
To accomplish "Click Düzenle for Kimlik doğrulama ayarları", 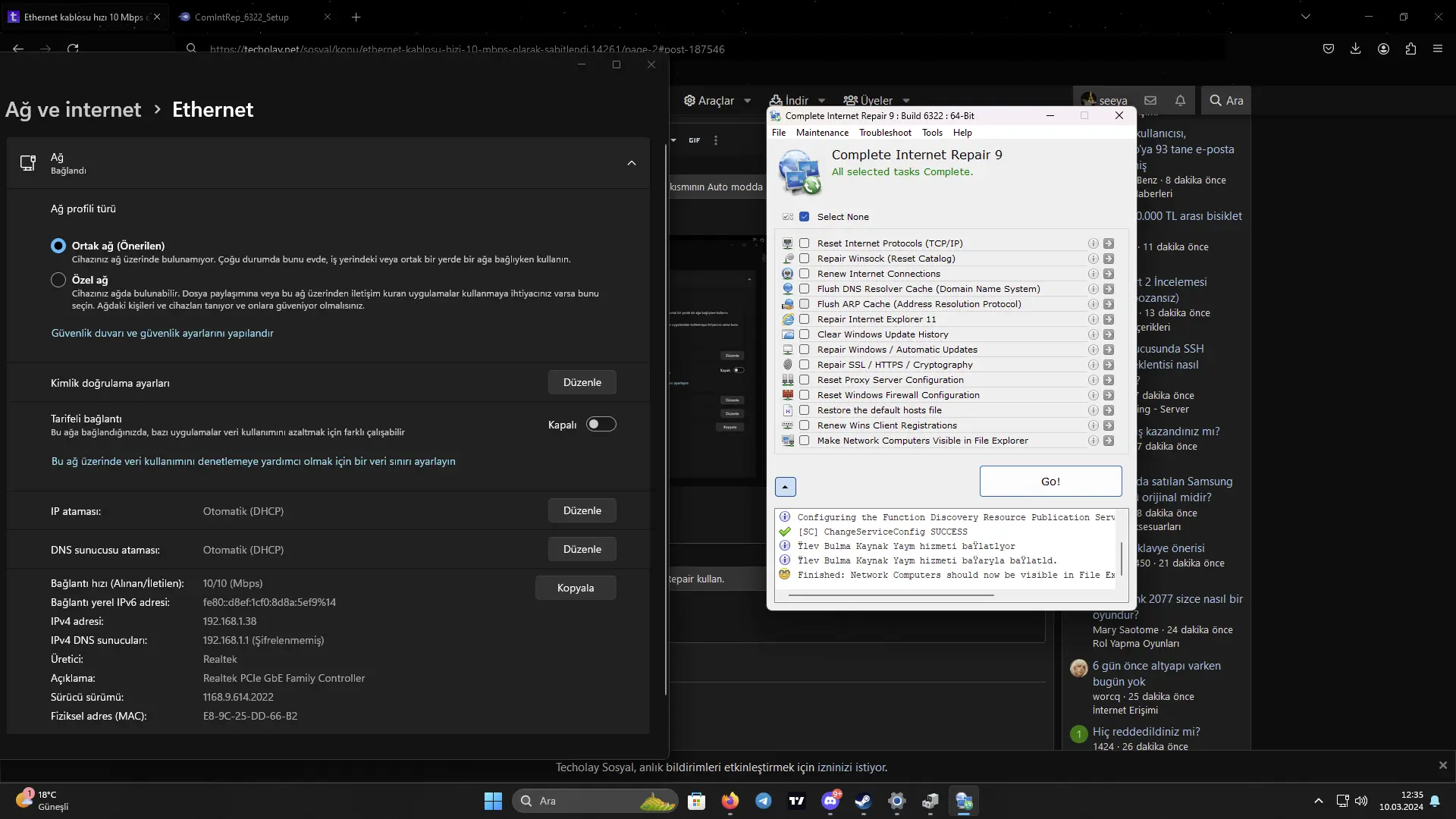I will pos(582,383).
